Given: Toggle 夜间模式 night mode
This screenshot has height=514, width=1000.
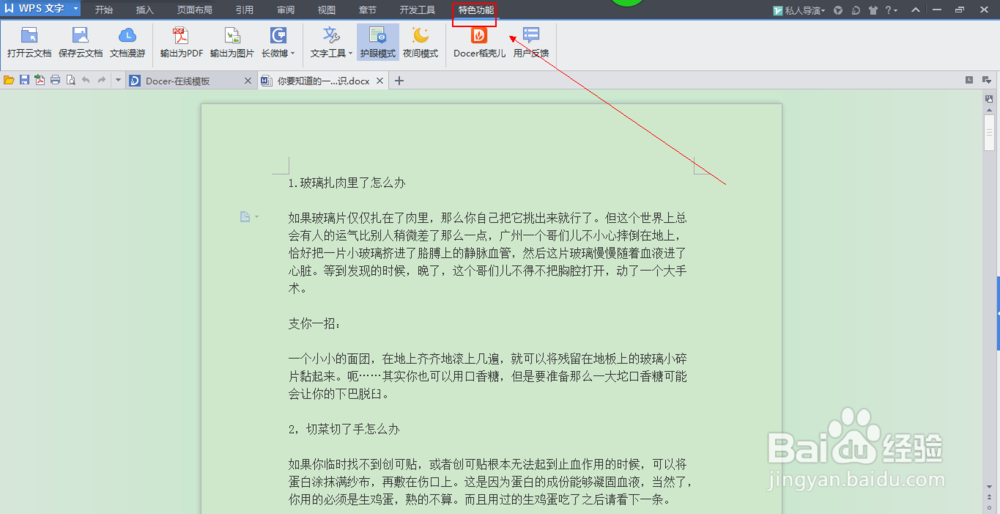Looking at the screenshot, I should tap(420, 43).
